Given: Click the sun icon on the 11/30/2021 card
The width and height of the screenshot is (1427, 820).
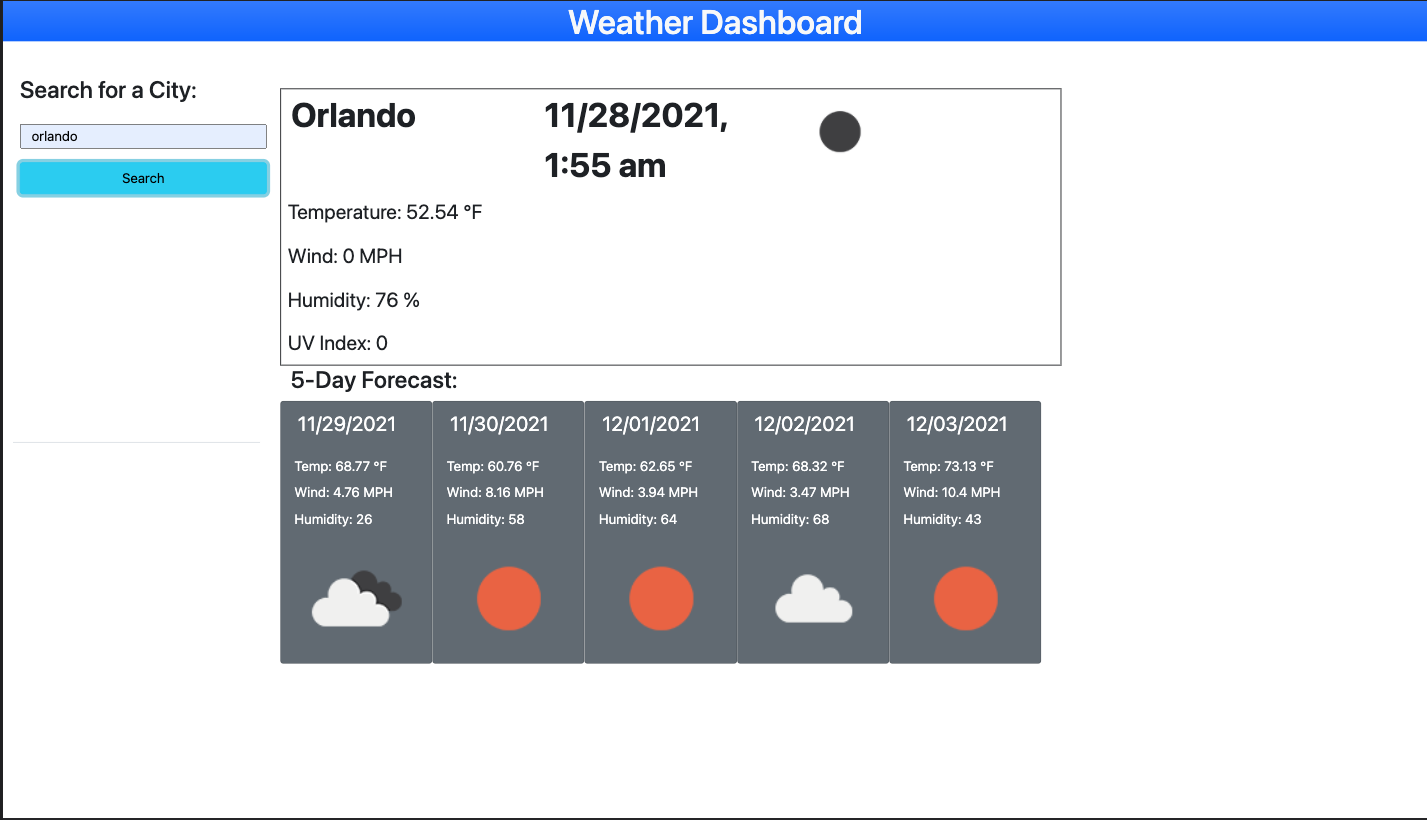Looking at the screenshot, I should 508,598.
